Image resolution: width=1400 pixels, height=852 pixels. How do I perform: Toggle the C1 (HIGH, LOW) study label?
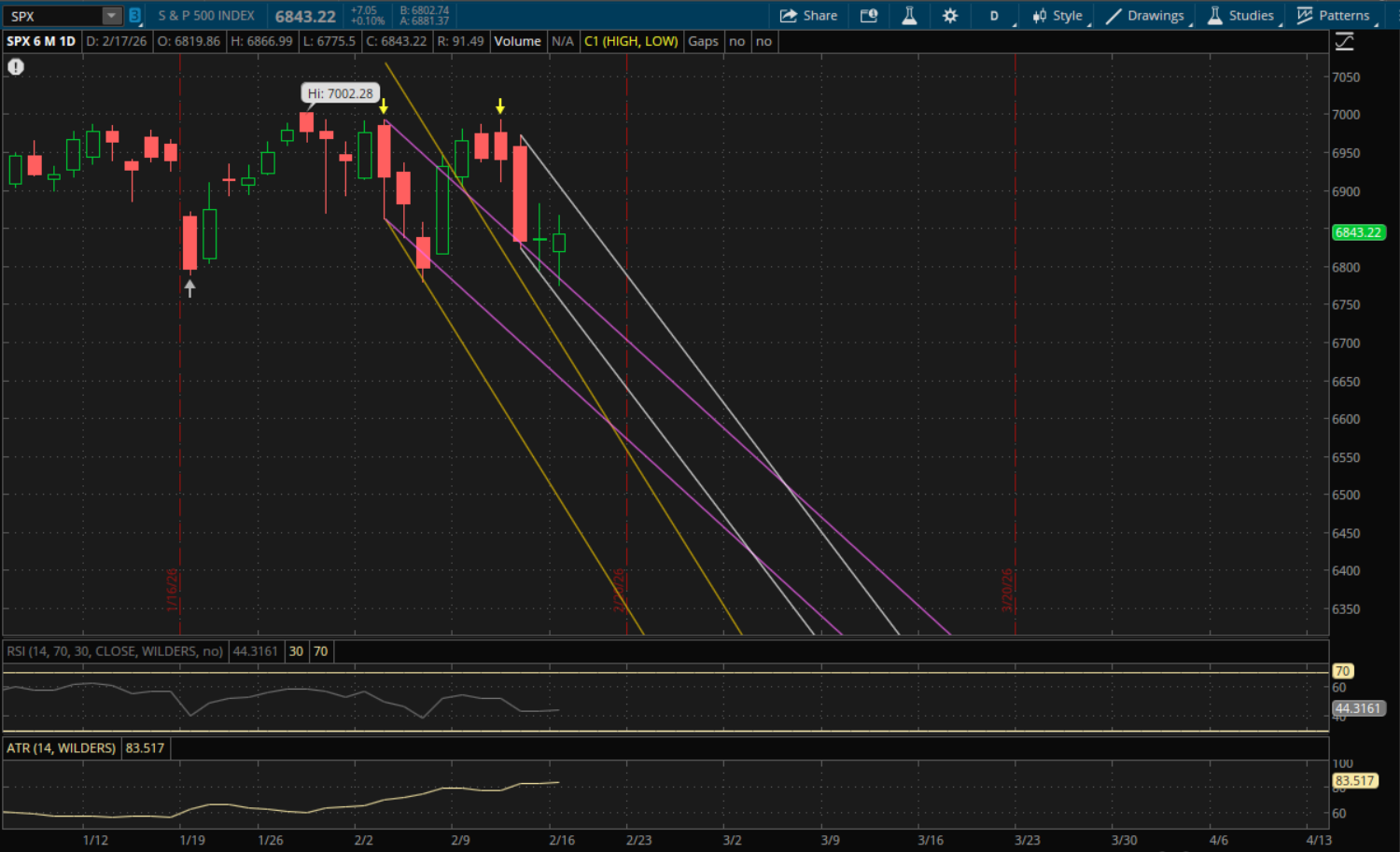pos(631,41)
